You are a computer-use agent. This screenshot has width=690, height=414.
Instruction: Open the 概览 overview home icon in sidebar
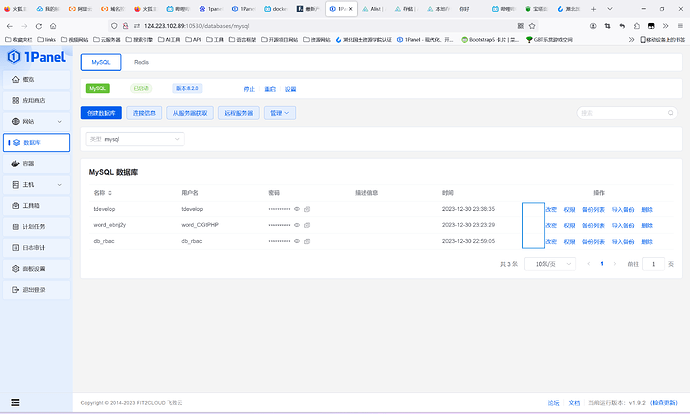coord(16,80)
